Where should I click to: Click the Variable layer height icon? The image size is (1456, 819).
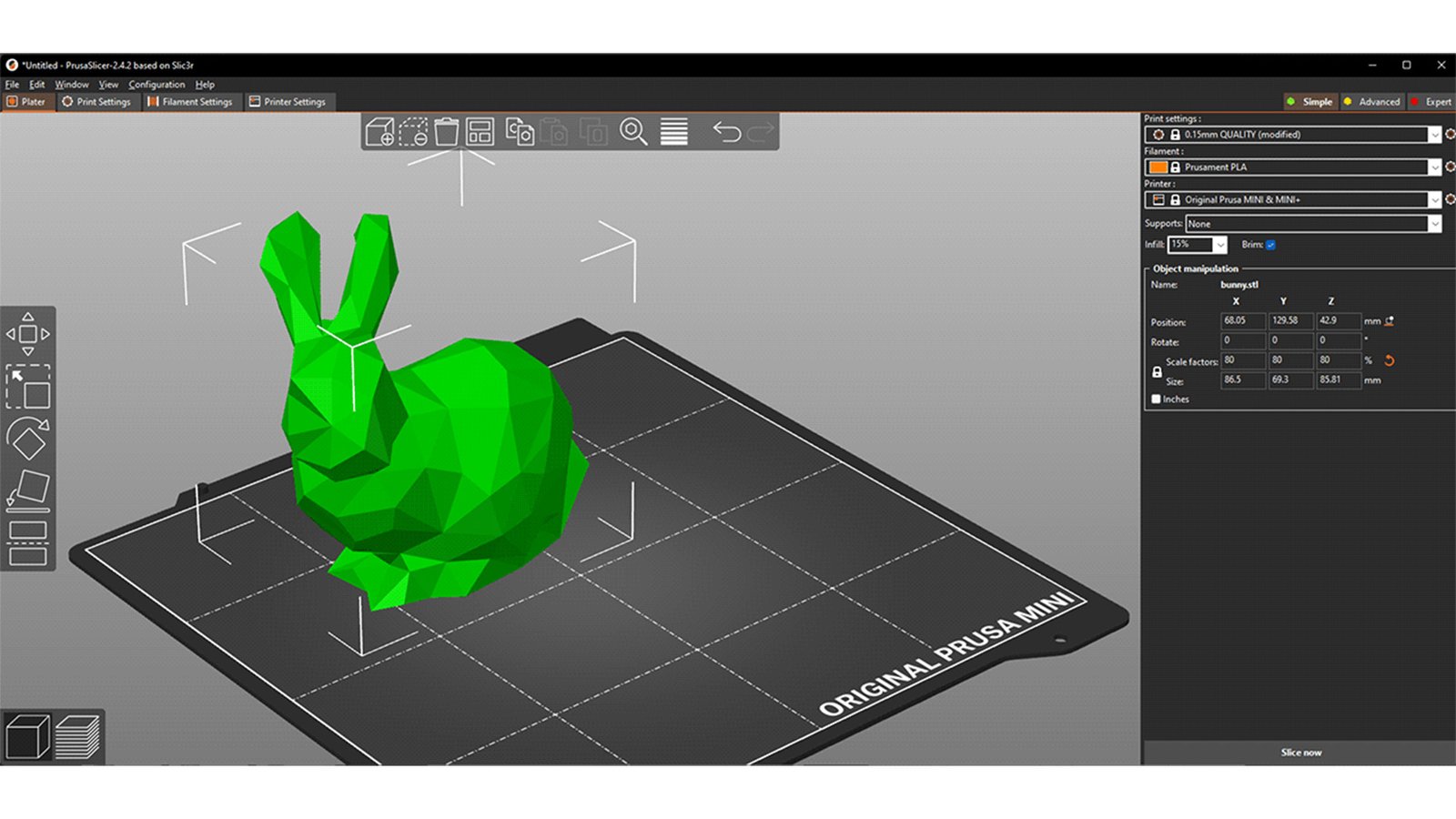click(673, 132)
